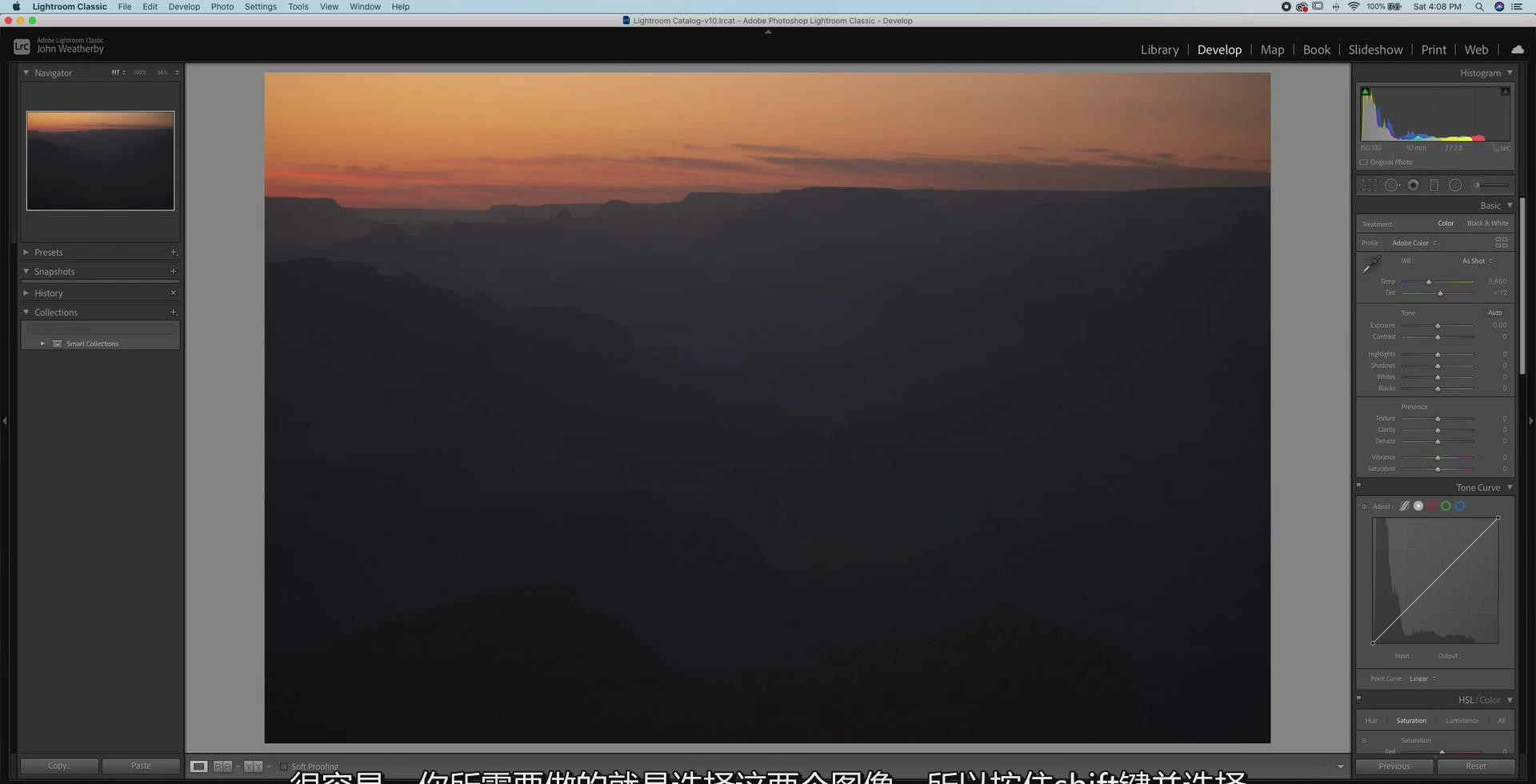Select the Crop Overlay tool
The width and height of the screenshot is (1536, 784).
1370,186
